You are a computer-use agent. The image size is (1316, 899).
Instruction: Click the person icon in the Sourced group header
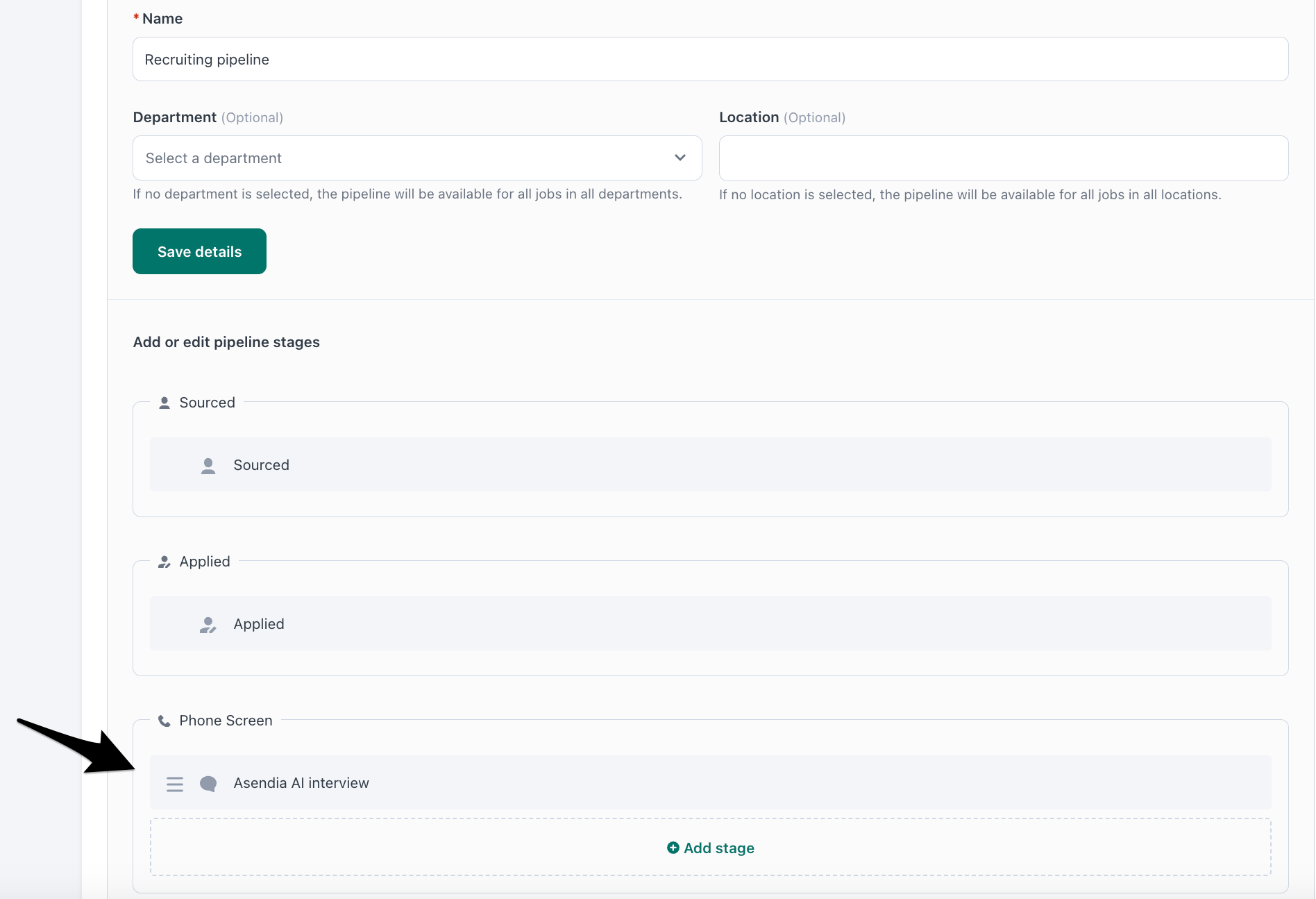(164, 403)
